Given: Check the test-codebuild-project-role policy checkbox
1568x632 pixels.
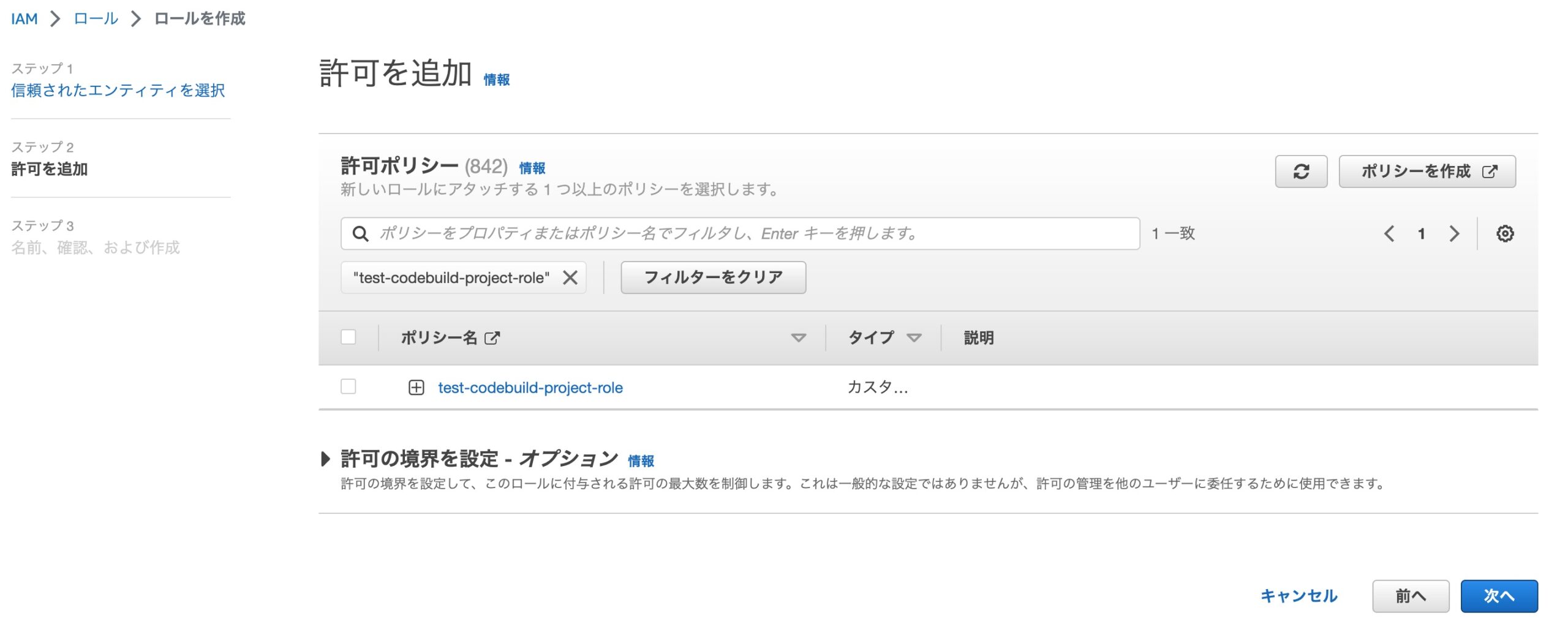Looking at the screenshot, I should [348, 386].
